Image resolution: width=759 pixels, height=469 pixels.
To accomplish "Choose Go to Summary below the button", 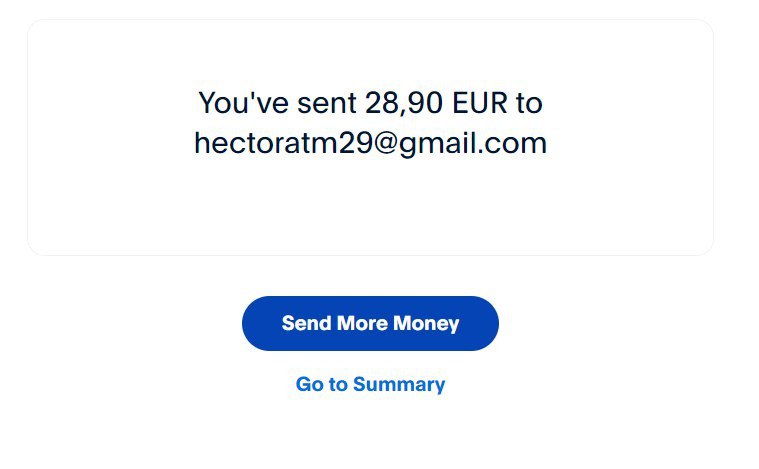I will [370, 384].
